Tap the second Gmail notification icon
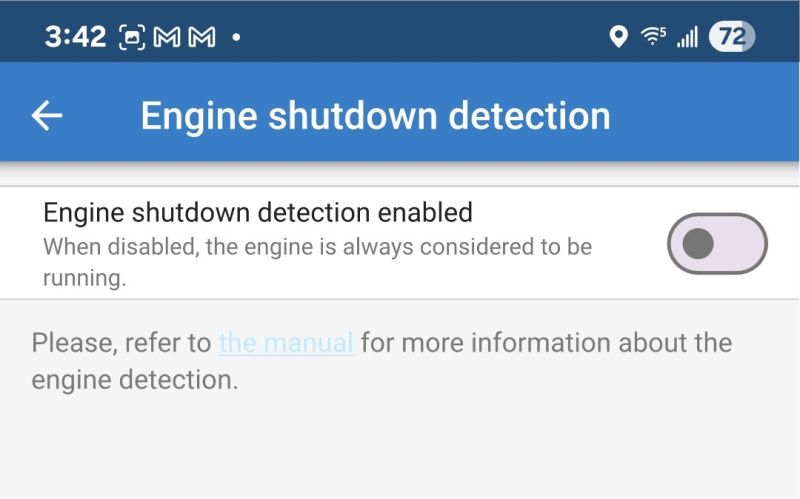 click(x=202, y=37)
